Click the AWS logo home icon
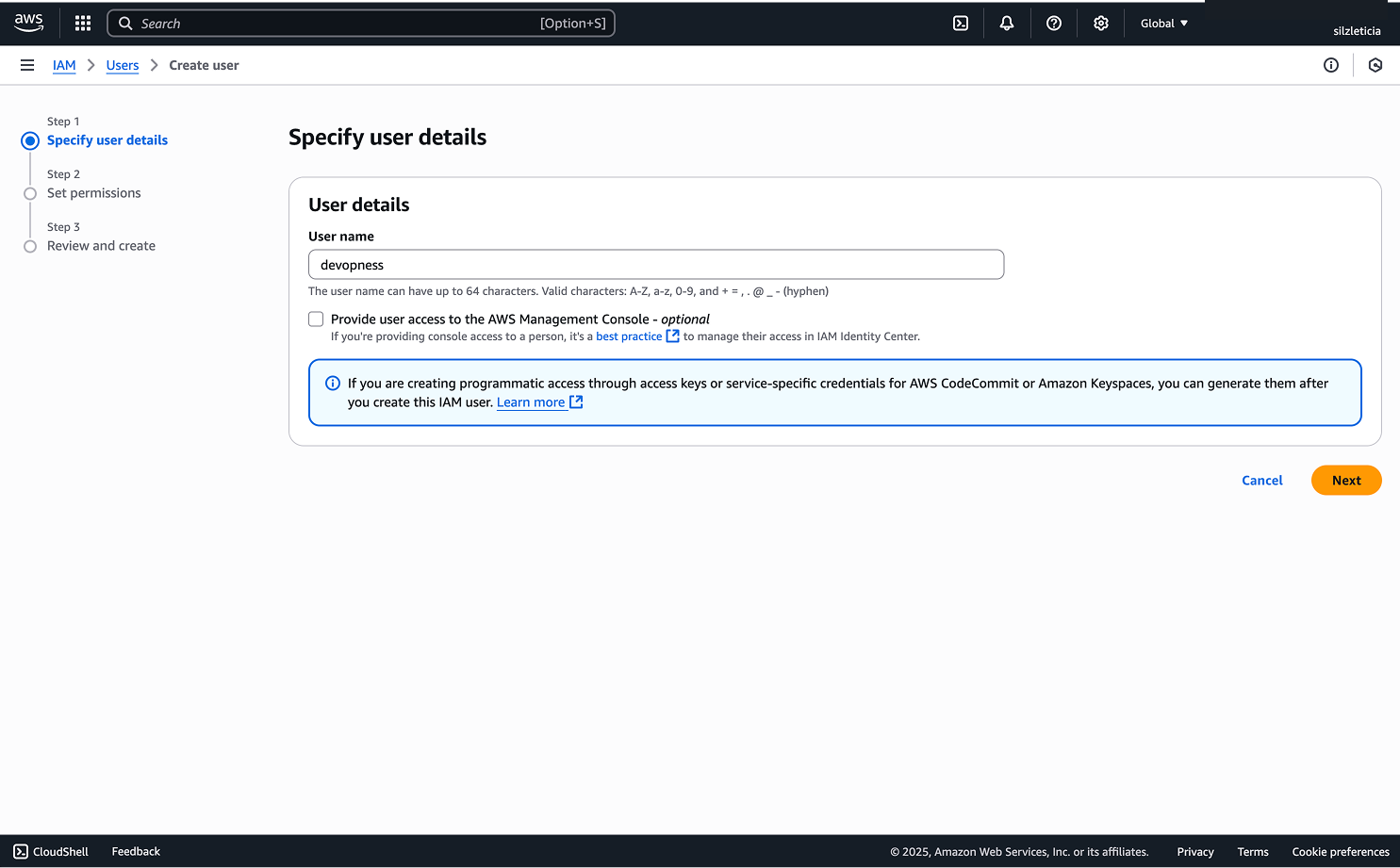The height and width of the screenshot is (868, 1400). click(x=28, y=23)
